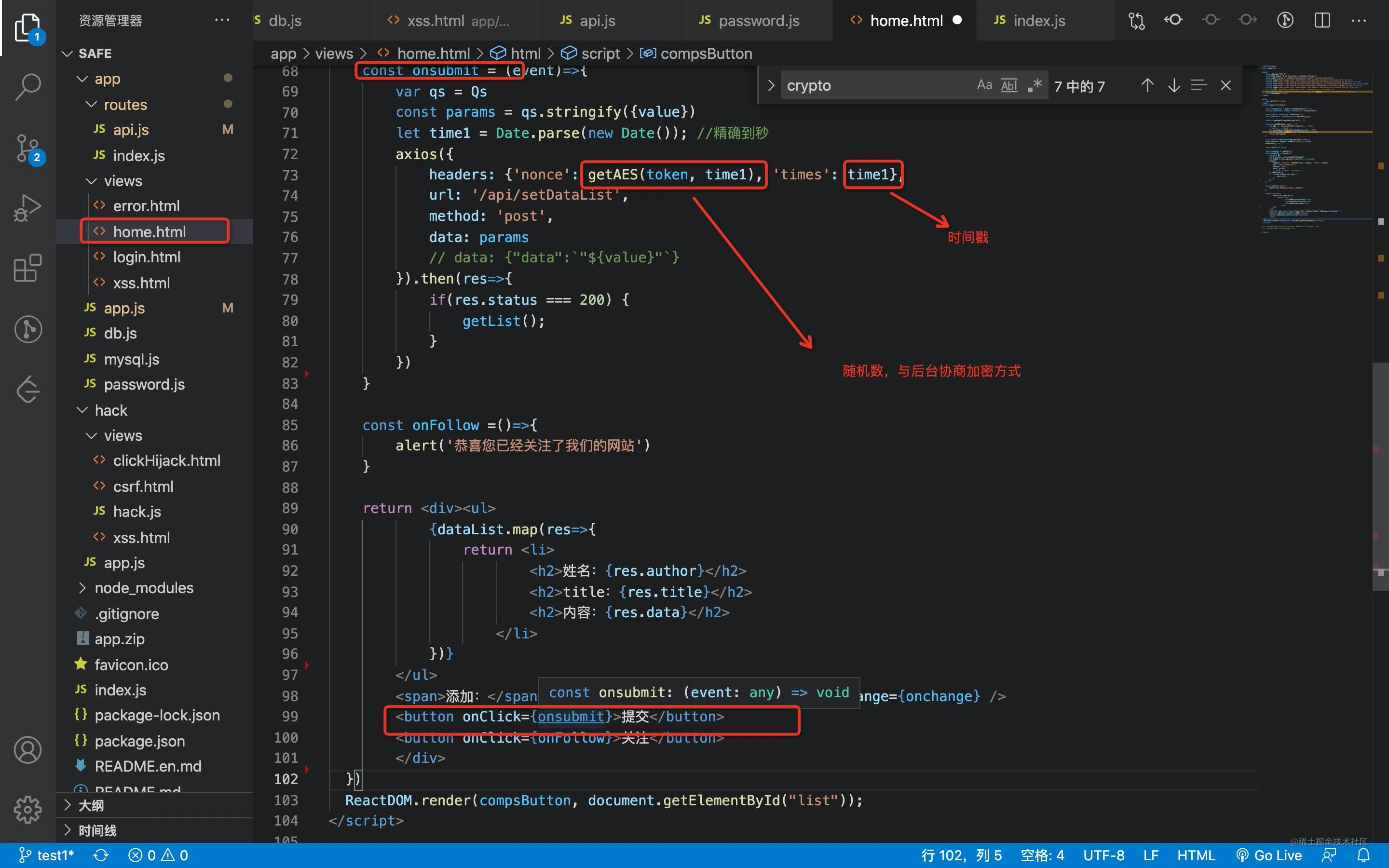Expand the 大纲 outline section
This screenshot has height=868, width=1389.
click(x=67, y=805)
